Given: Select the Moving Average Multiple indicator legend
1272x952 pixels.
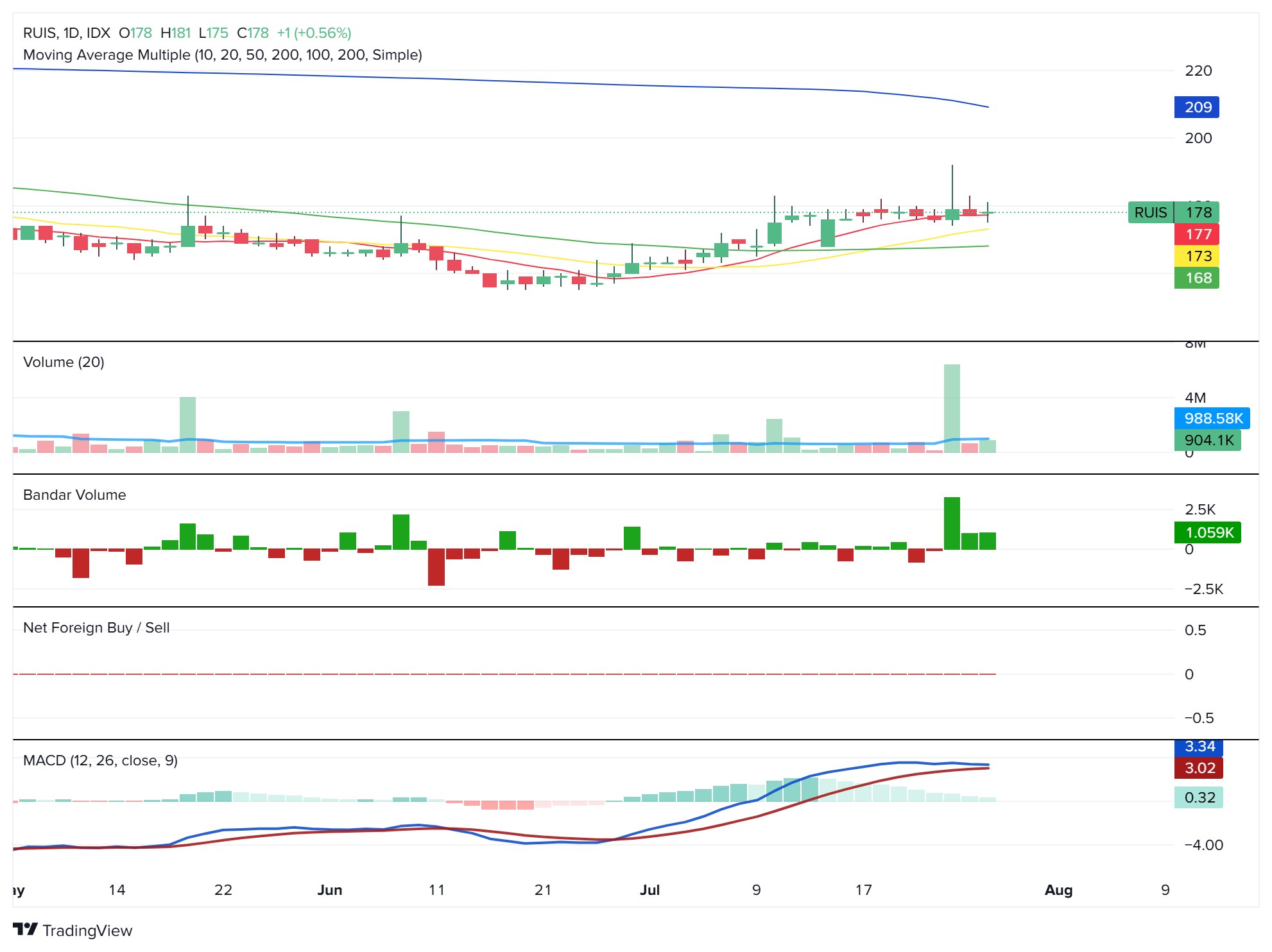Looking at the screenshot, I should [222, 55].
